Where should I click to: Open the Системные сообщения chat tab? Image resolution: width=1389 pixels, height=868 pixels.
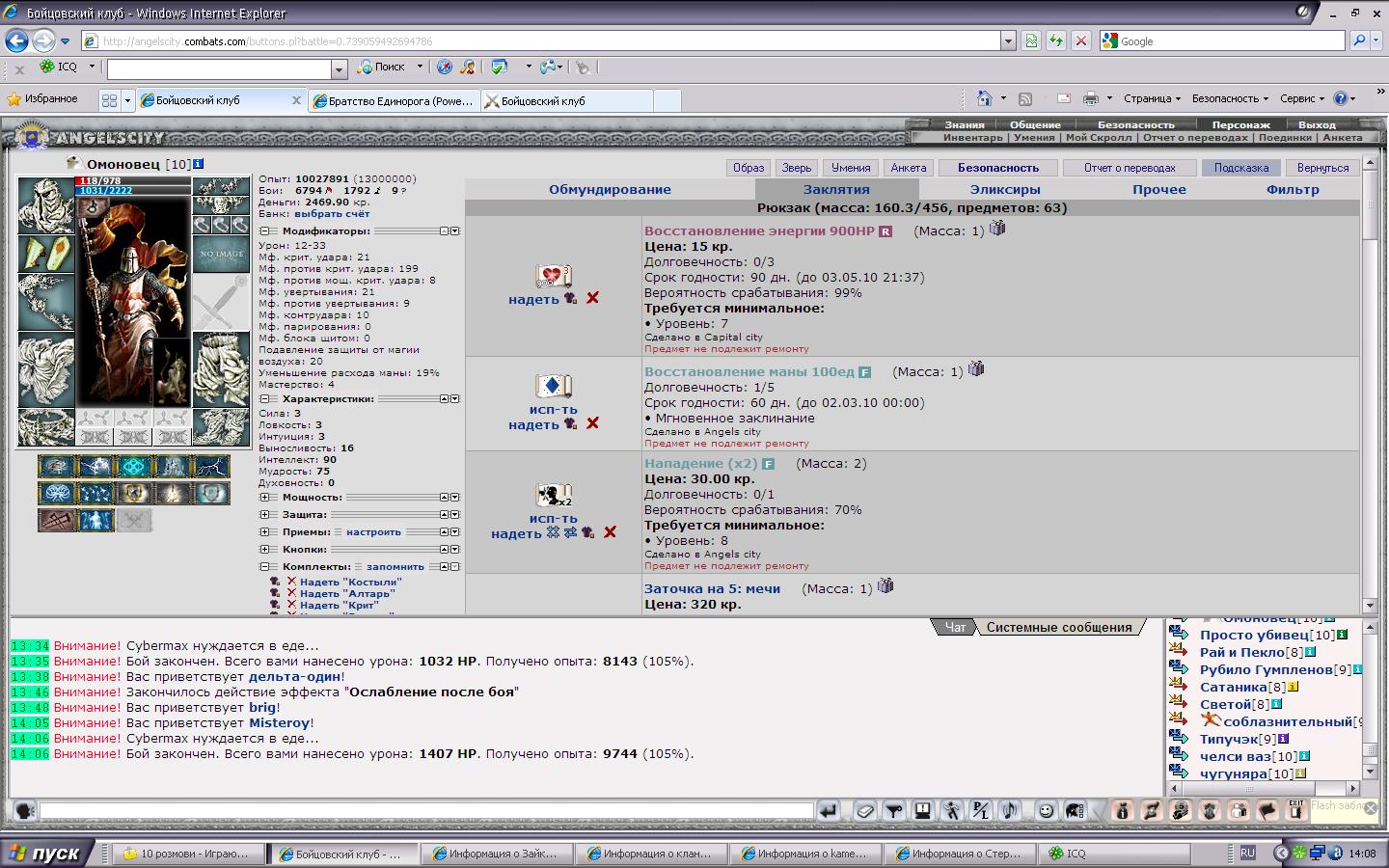1058,627
